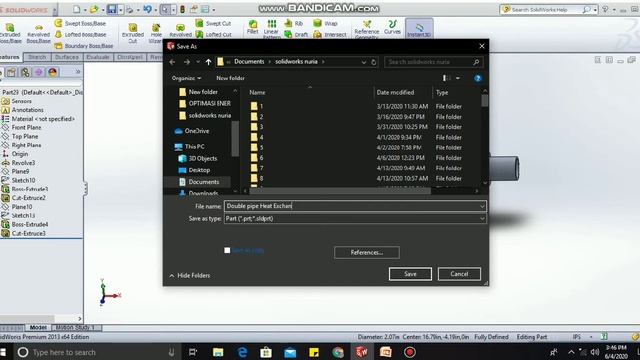Click New folder in Save As toolbar
Screen dimensions: 640x360
[231, 78]
